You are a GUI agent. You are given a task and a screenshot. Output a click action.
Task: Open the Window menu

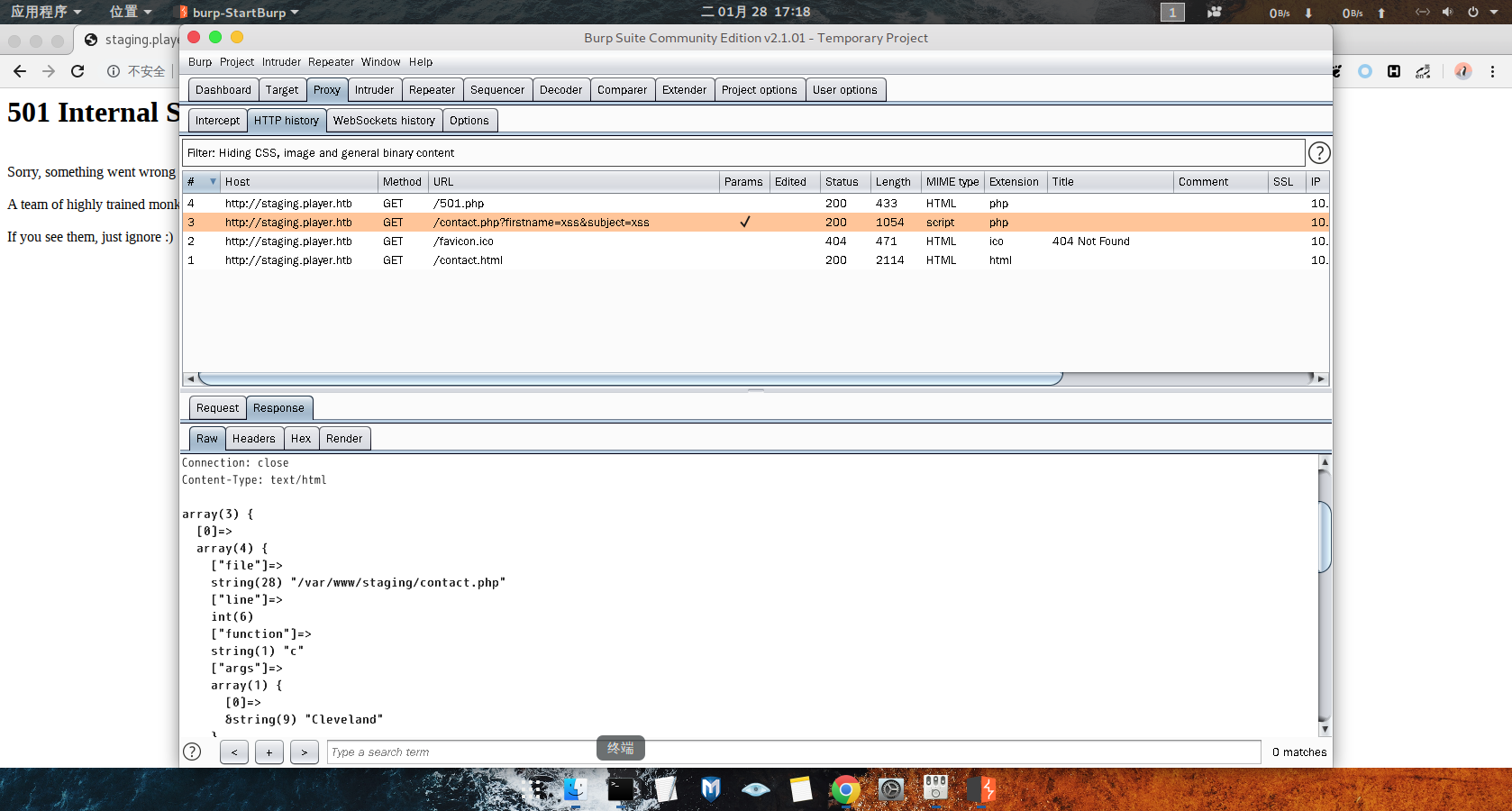tap(380, 62)
